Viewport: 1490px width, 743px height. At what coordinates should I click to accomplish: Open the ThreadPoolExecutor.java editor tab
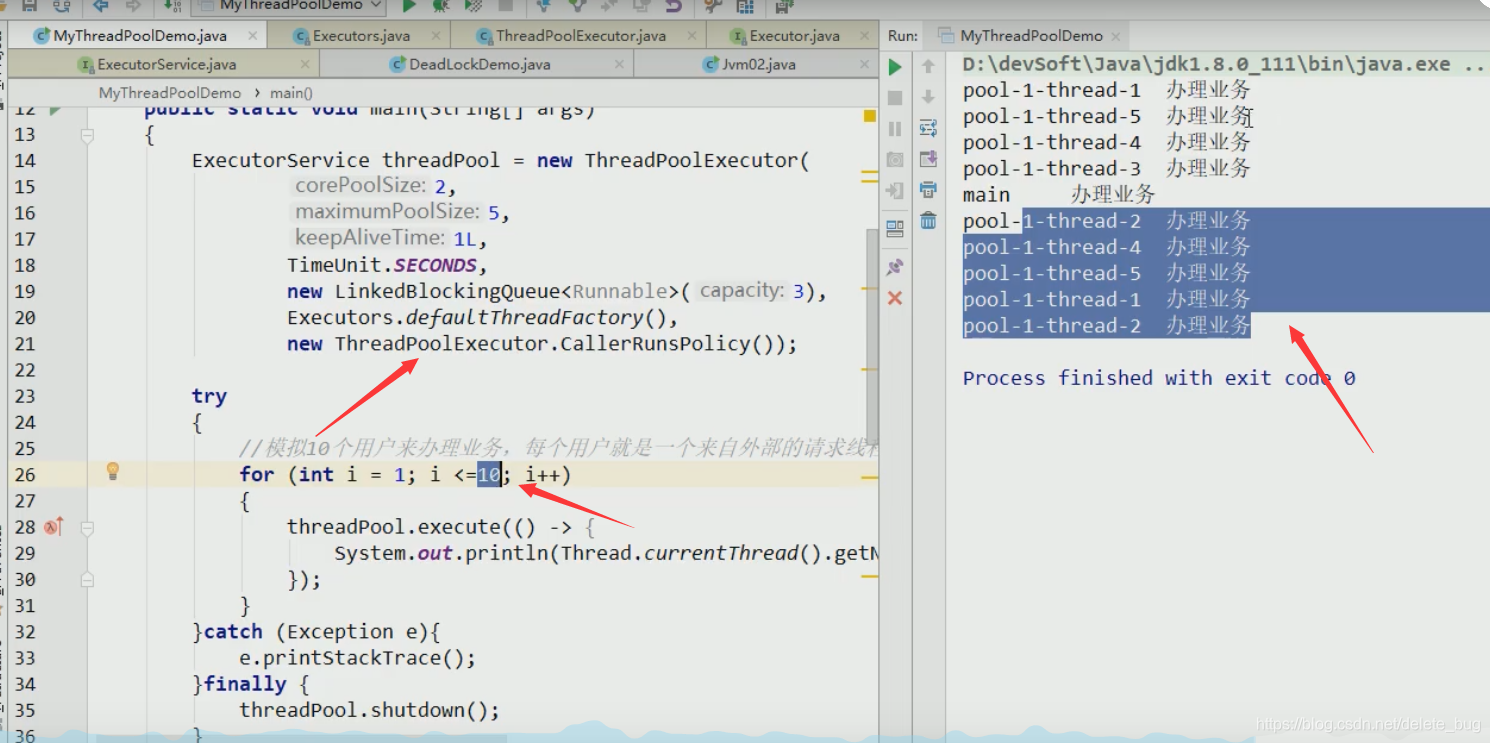(580, 36)
